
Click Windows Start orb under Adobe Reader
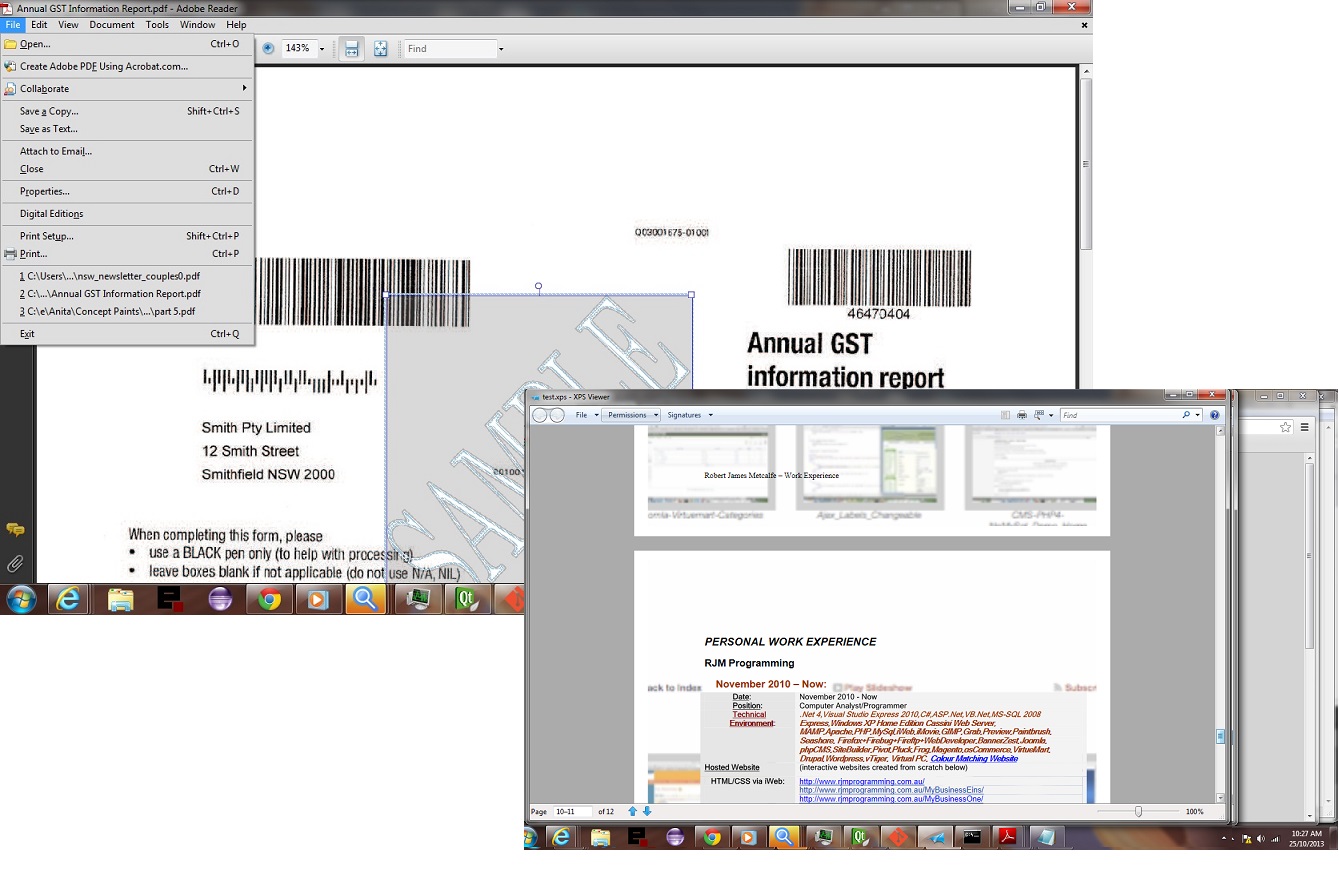(x=21, y=599)
